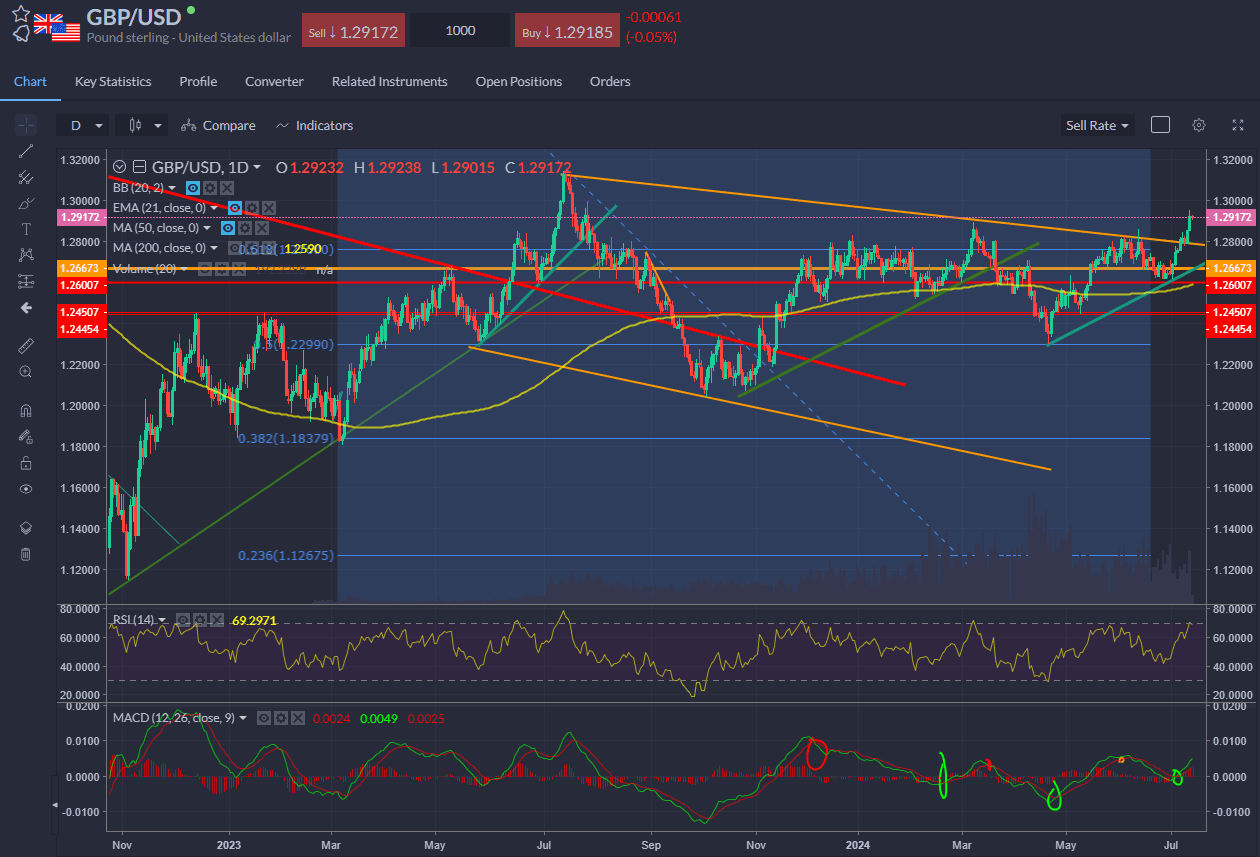This screenshot has height=857, width=1260.
Task: Expand the bottom-left pane collapse arrow
Action: [x=56, y=805]
